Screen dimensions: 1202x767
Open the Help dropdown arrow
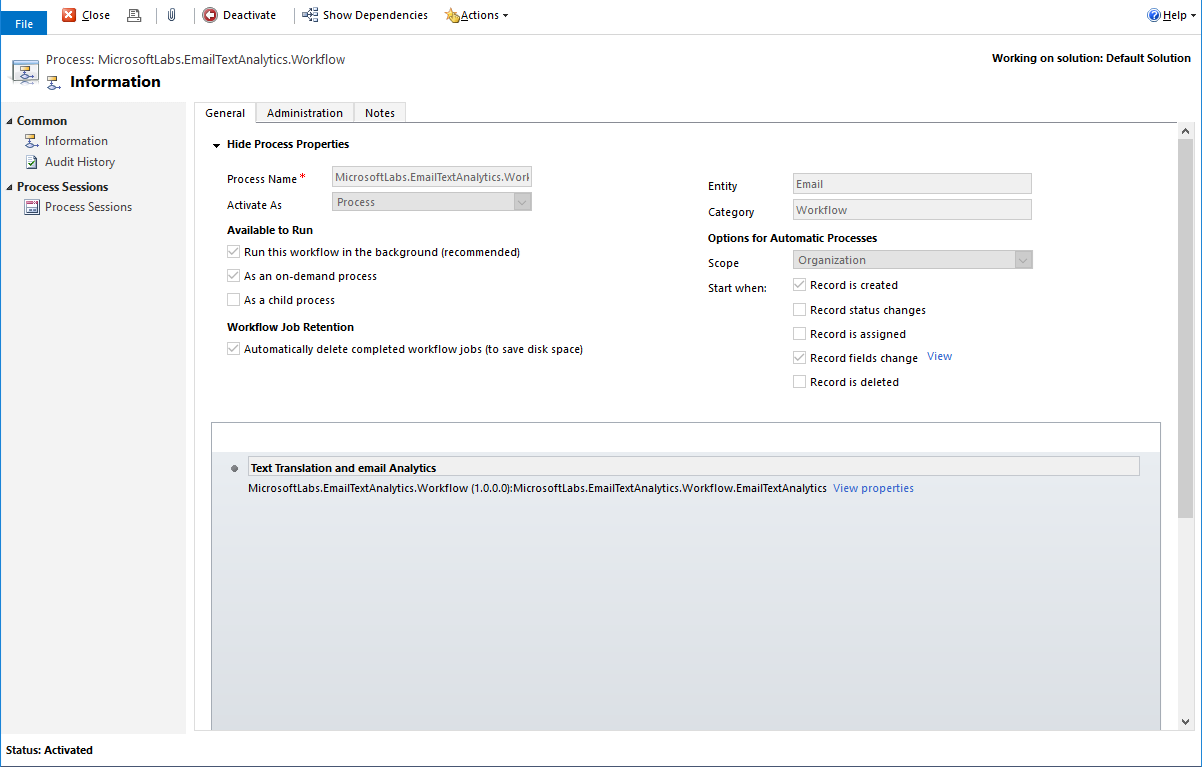coord(1192,16)
